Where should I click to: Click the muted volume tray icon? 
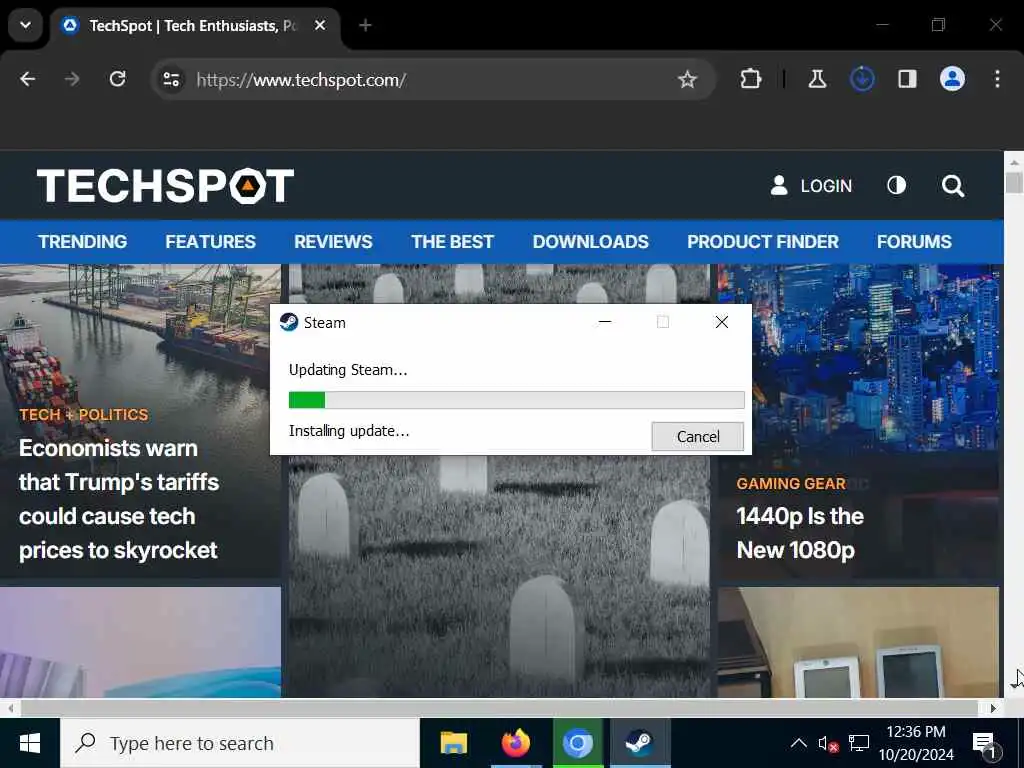pyautogui.click(x=828, y=743)
